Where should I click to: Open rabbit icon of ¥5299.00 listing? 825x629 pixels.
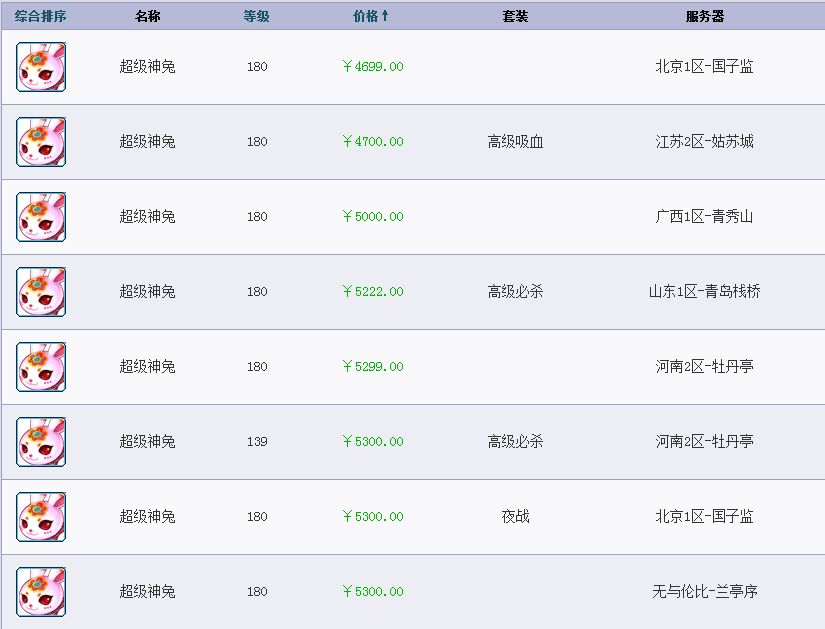41,367
